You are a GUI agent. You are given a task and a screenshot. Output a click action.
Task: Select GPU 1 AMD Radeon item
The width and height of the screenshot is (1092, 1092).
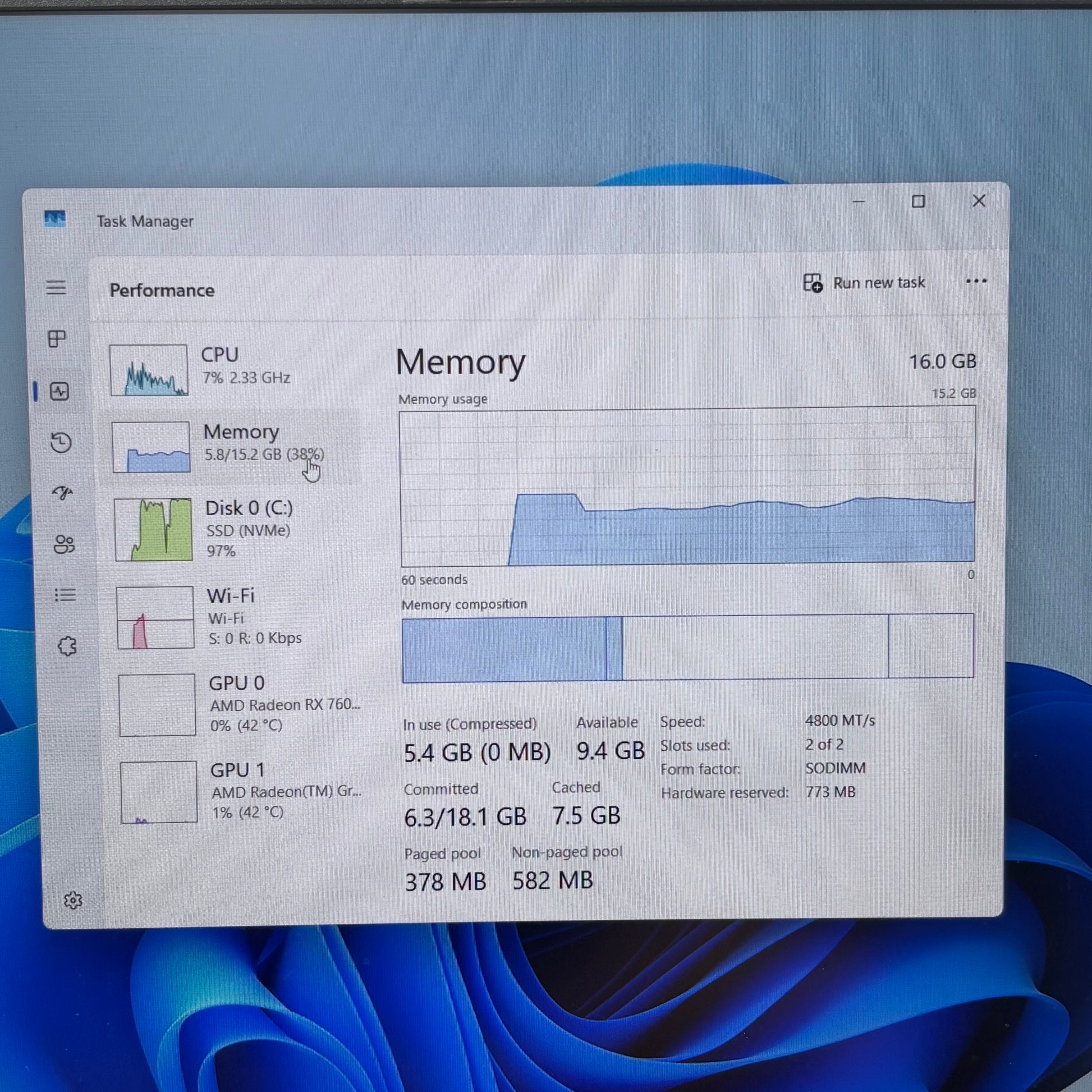click(242, 791)
